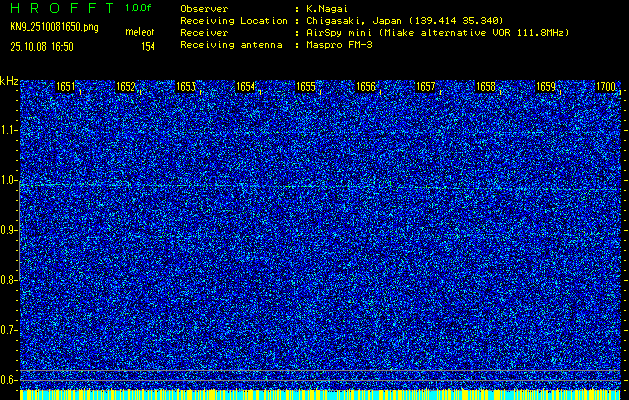Click the kHz axis unit label
The width and height of the screenshot is (629, 400).
coord(9,81)
